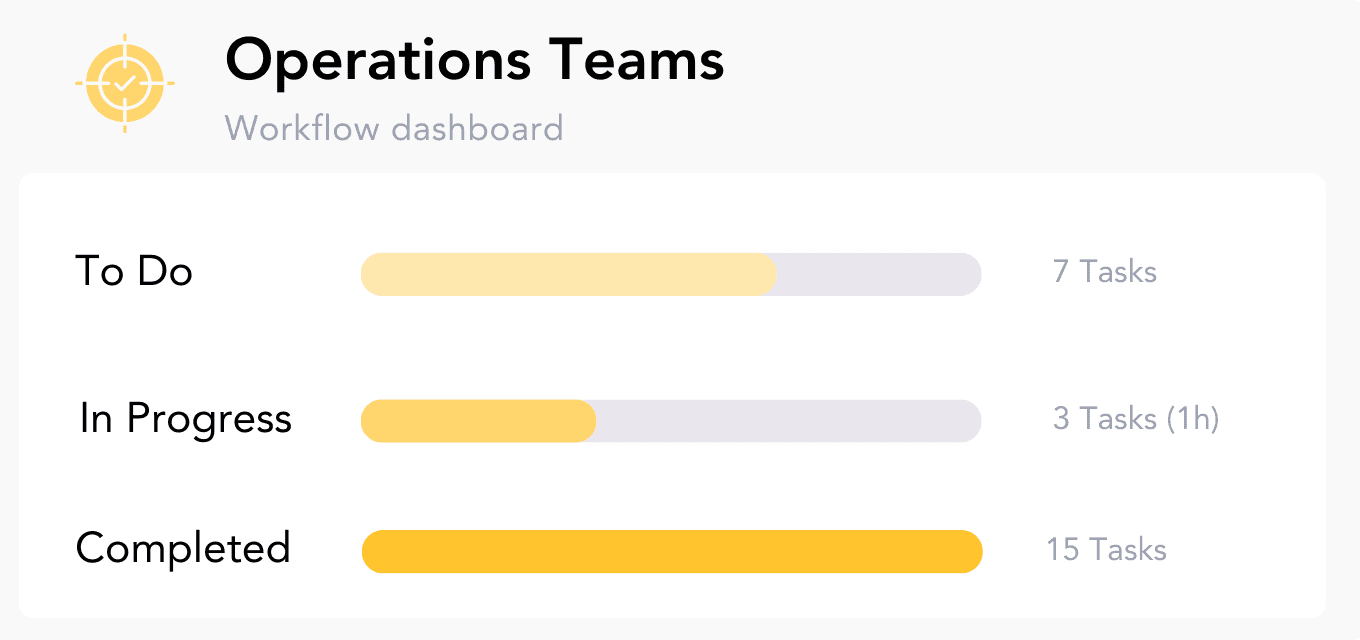The width and height of the screenshot is (1360, 640).
Task: Click the 15 Tasks count label
Action: pos(1106,549)
